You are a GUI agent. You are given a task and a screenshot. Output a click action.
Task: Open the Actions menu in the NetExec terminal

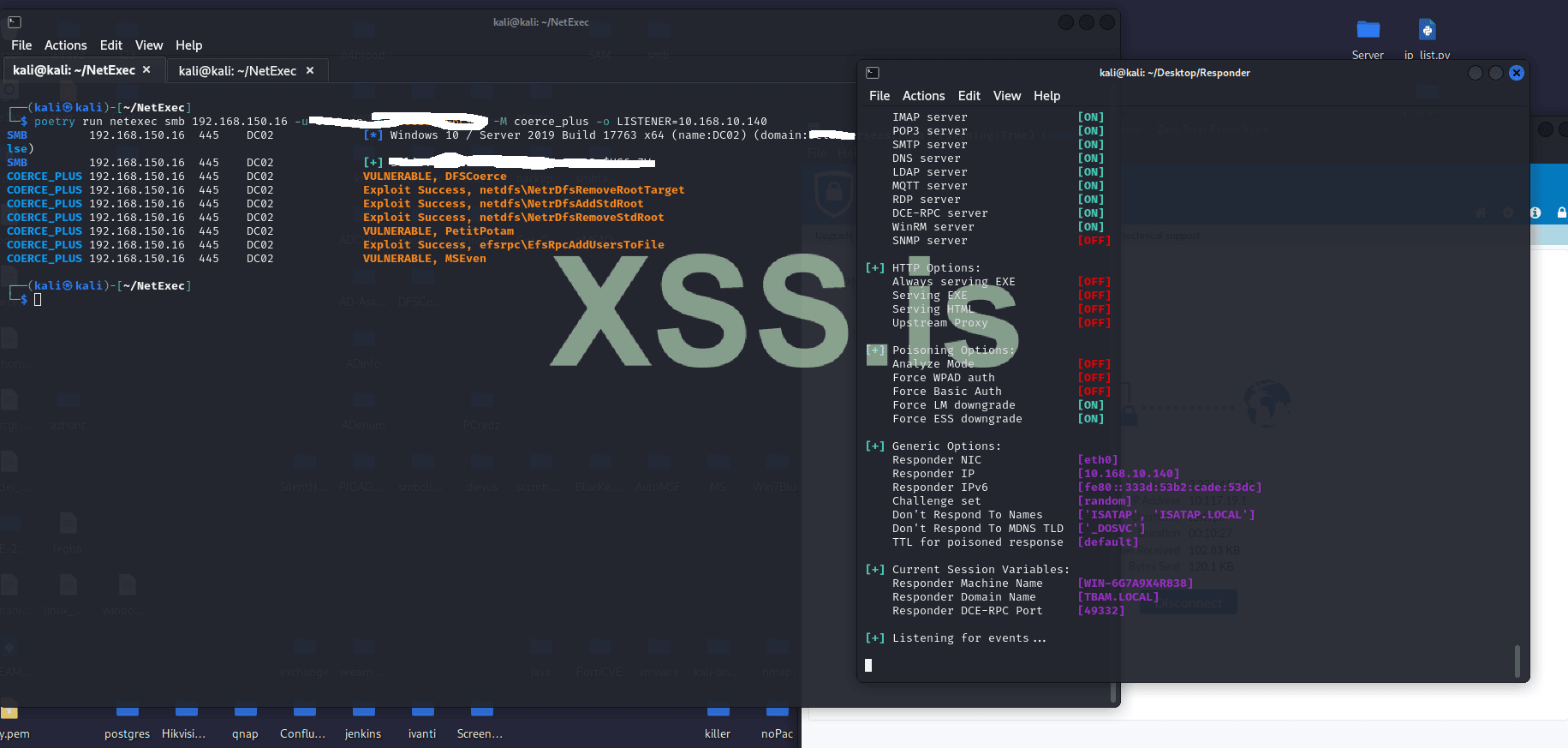point(66,45)
